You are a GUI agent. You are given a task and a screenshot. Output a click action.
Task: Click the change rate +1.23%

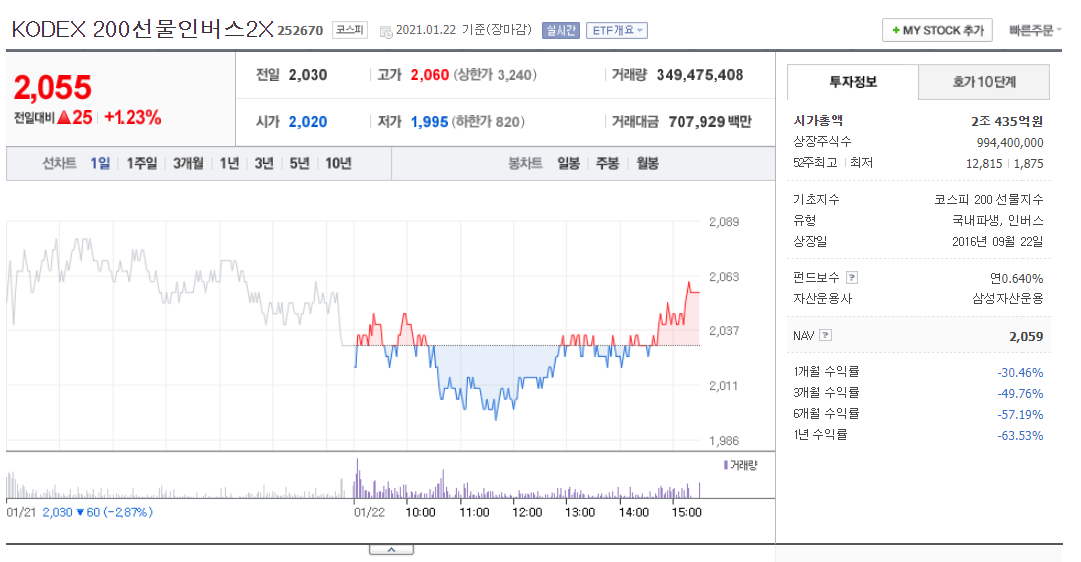[x=132, y=118]
